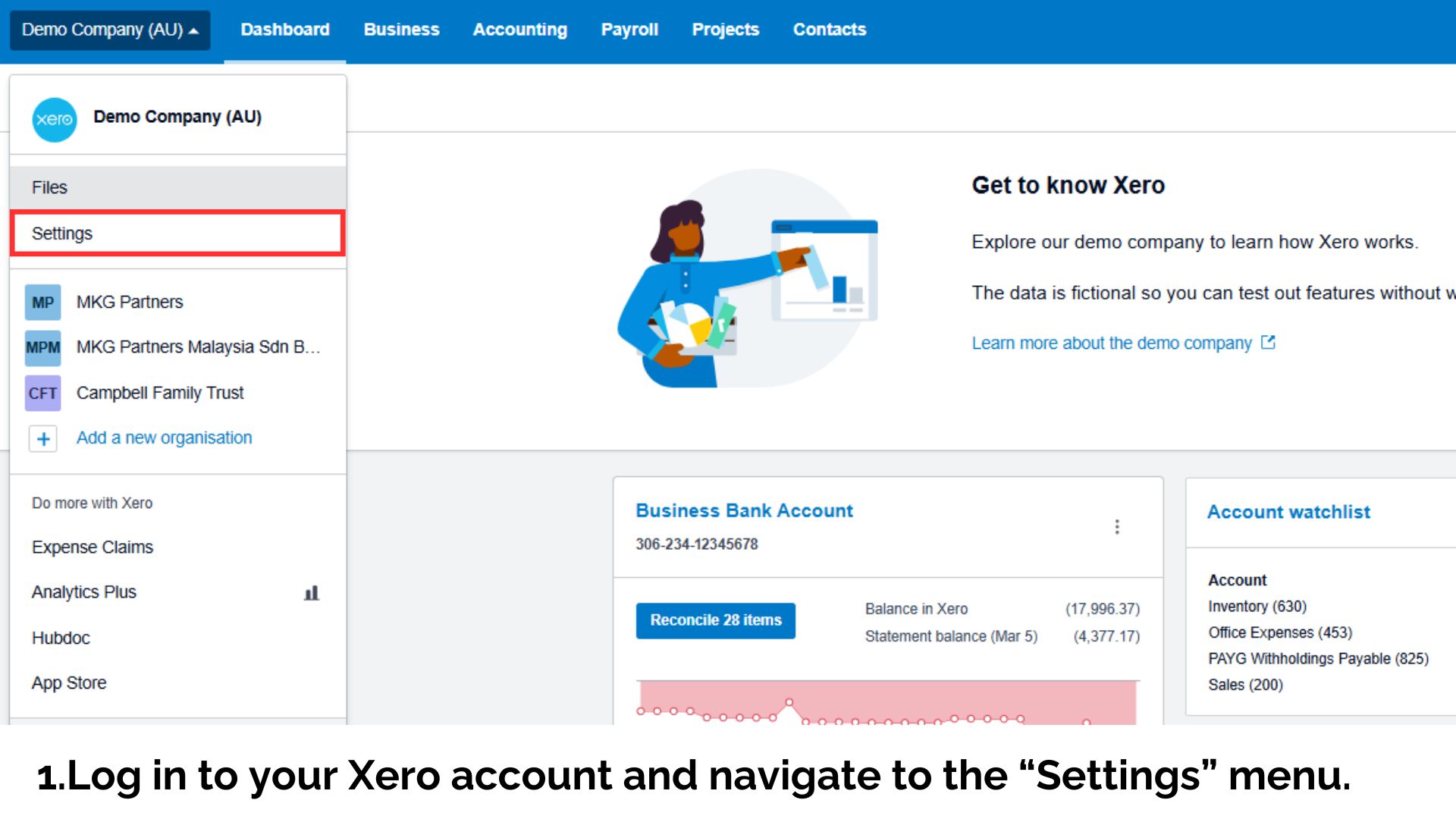This screenshot has height=819, width=1456.
Task: Click the plus icon to add organisation
Action: pyautogui.click(x=43, y=438)
